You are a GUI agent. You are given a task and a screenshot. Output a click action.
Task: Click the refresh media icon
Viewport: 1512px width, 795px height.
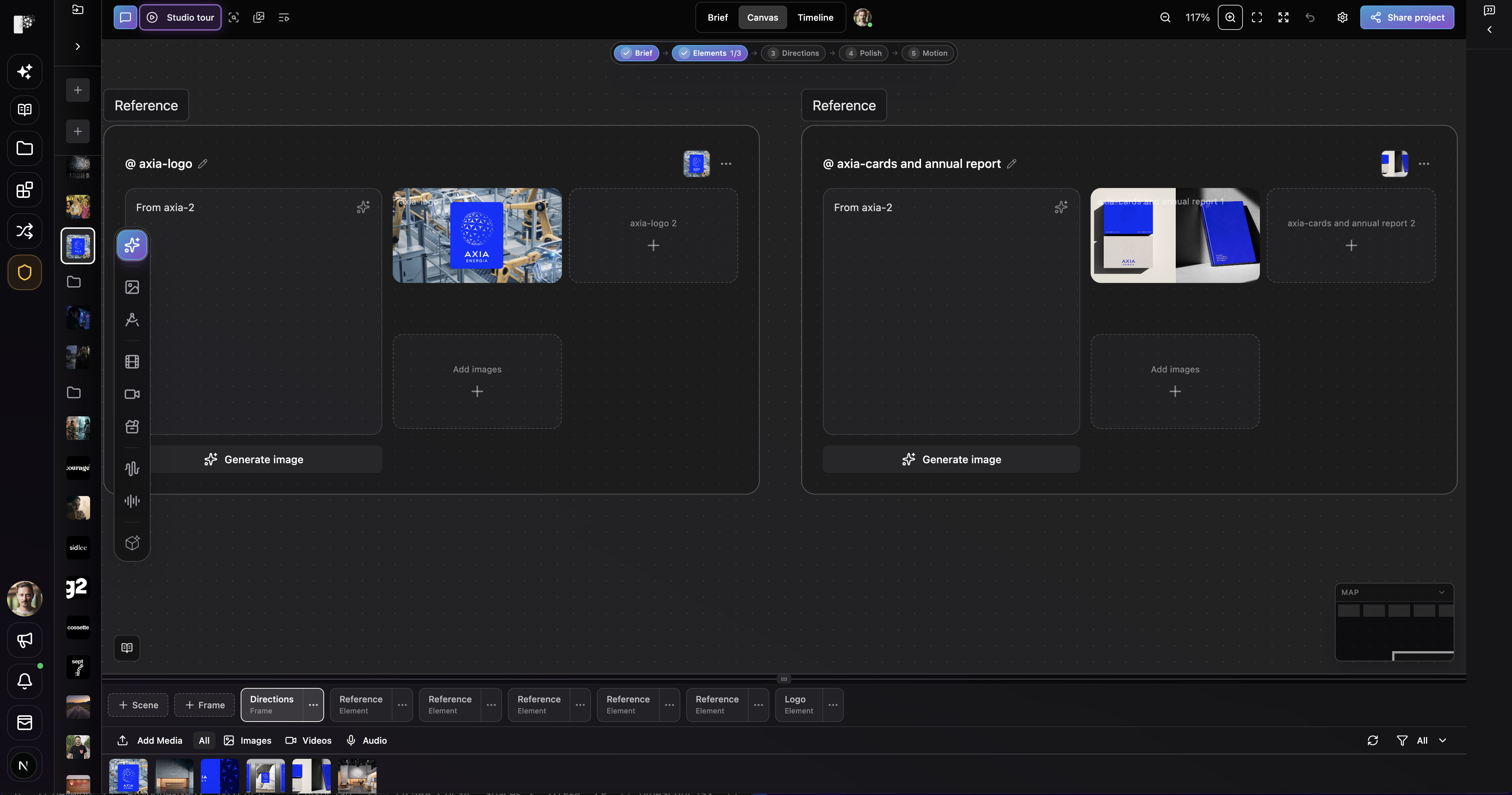coord(1372,740)
